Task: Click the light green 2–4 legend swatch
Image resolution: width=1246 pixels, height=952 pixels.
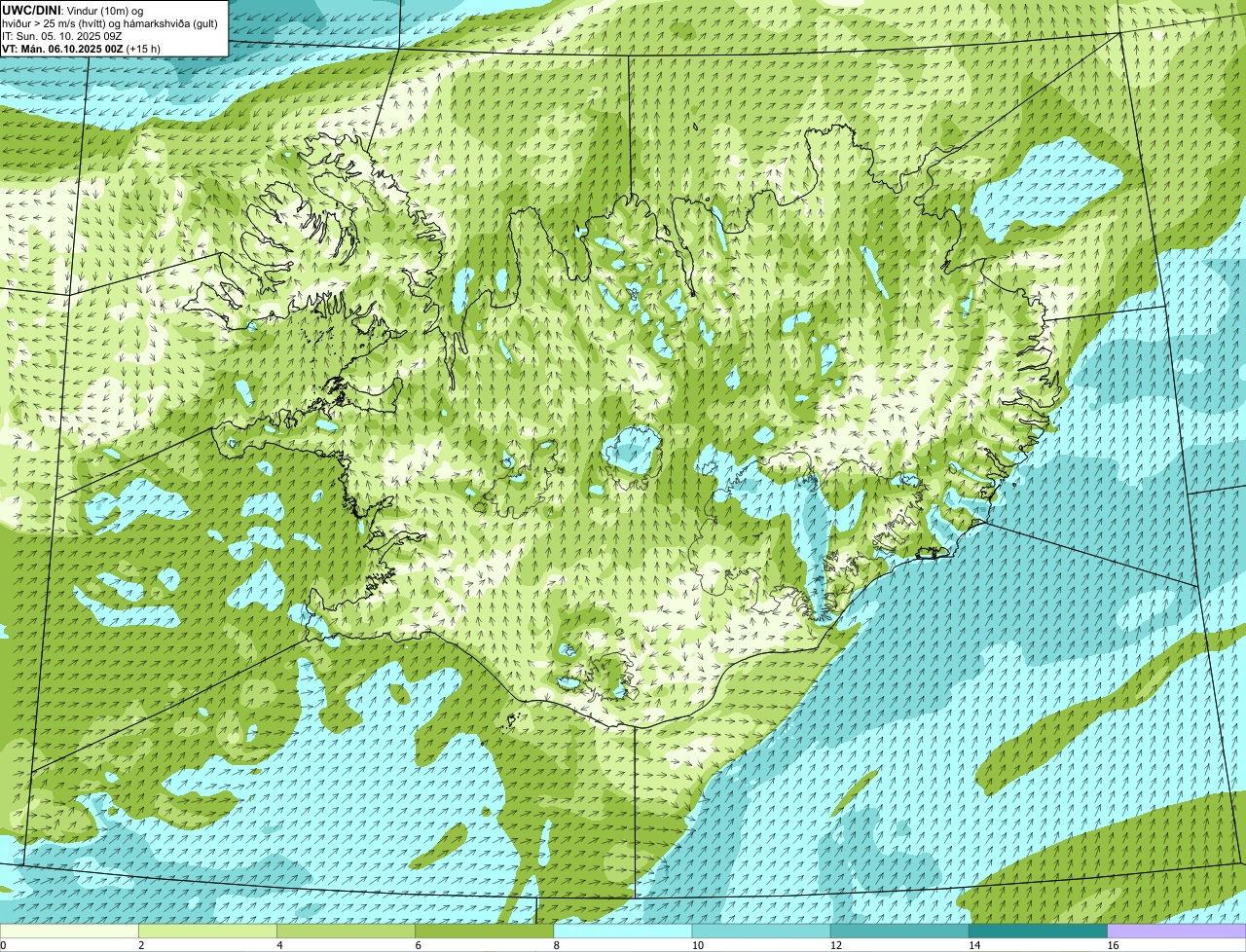Action: 207,932
